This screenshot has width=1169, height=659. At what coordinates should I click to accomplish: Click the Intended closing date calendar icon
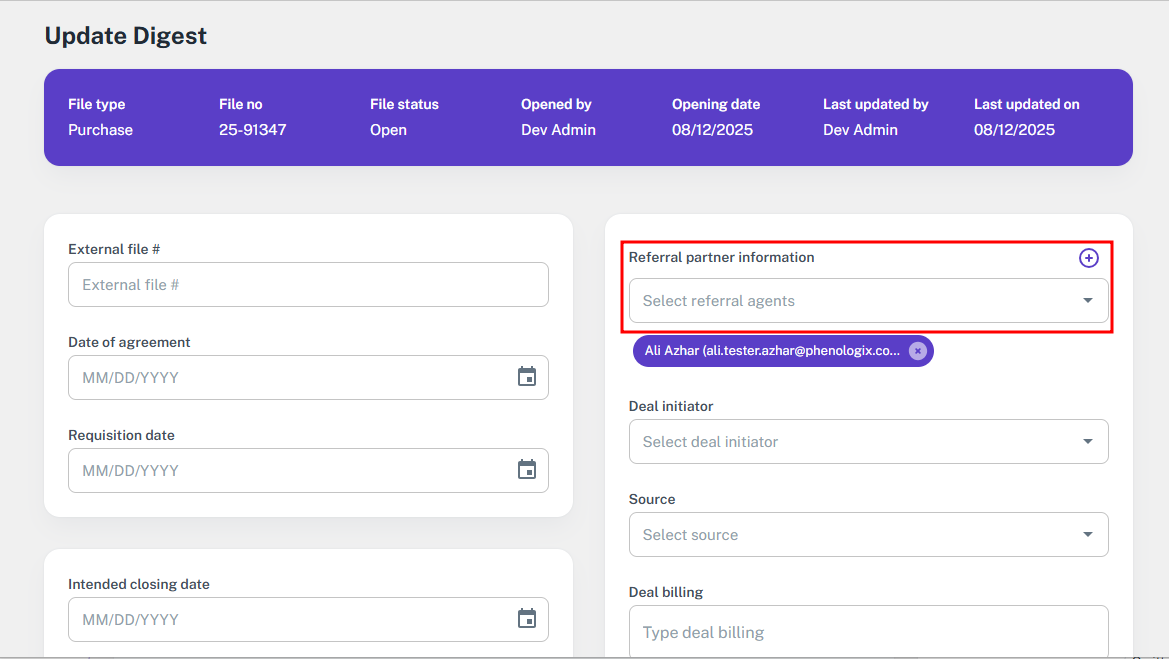tap(527, 619)
